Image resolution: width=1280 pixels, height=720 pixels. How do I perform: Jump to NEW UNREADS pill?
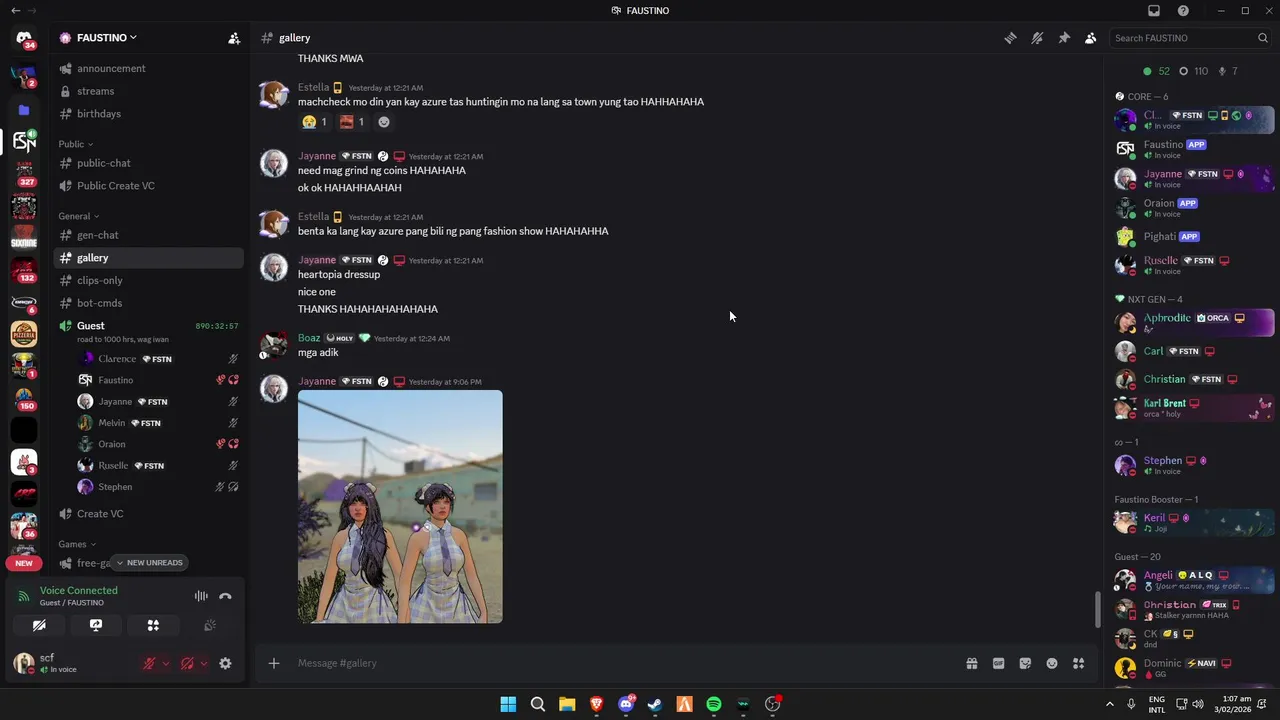pyautogui.click(x=149, y=563)
